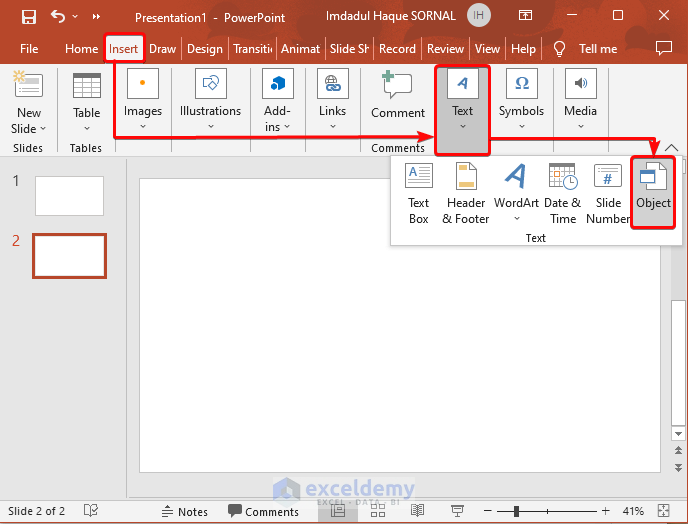
Task: Insert a new Comment
Action: click(x=398, y=95)
